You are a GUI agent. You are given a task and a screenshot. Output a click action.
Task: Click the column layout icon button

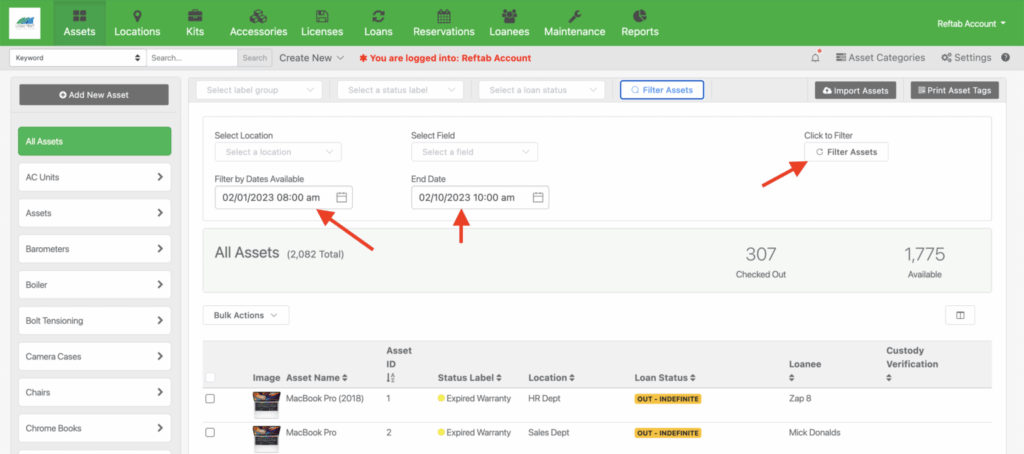(x=960, y=315)
